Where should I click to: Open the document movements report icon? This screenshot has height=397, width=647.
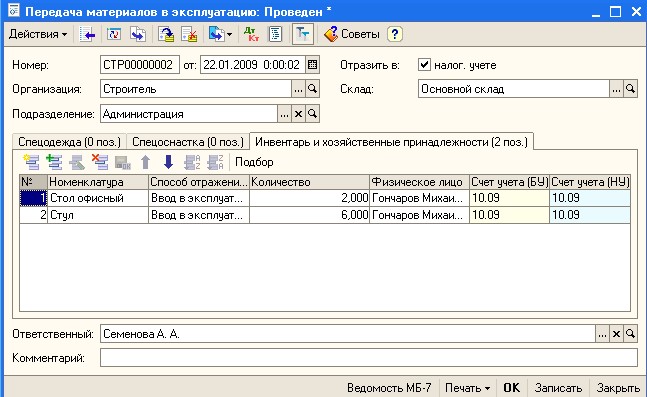click(x=275, y=34)
